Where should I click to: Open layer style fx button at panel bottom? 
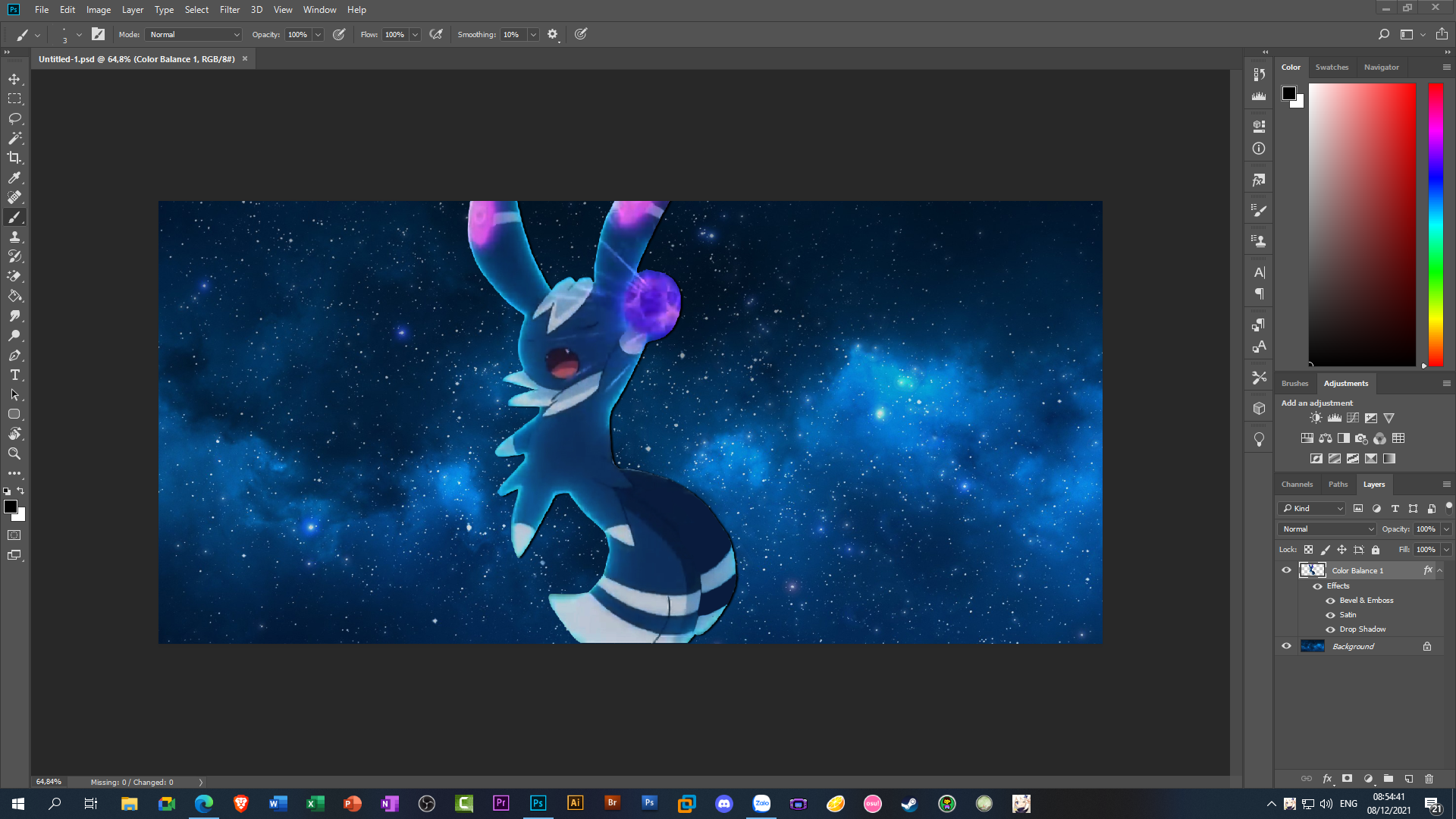[1327, 779]
